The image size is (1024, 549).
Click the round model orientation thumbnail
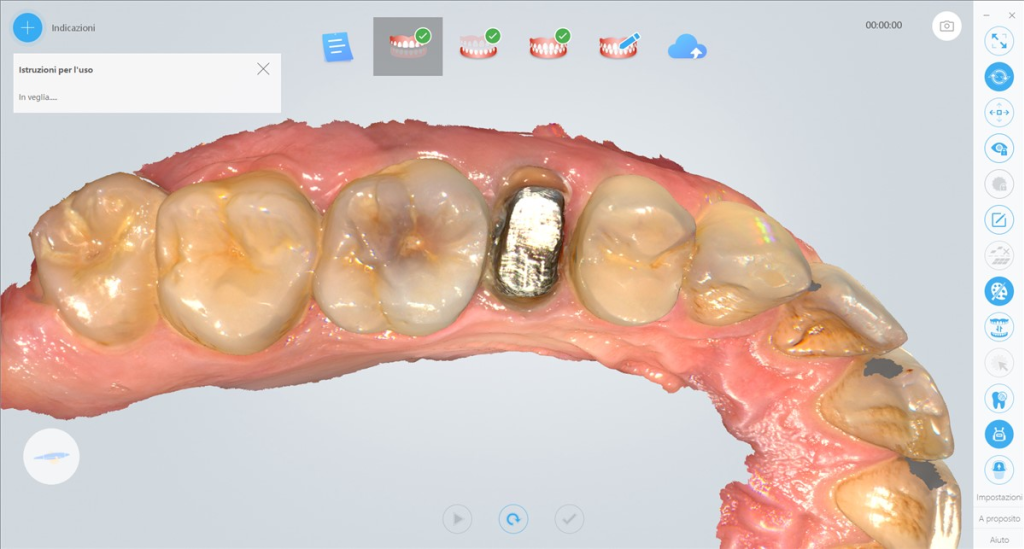click(51, 456)
